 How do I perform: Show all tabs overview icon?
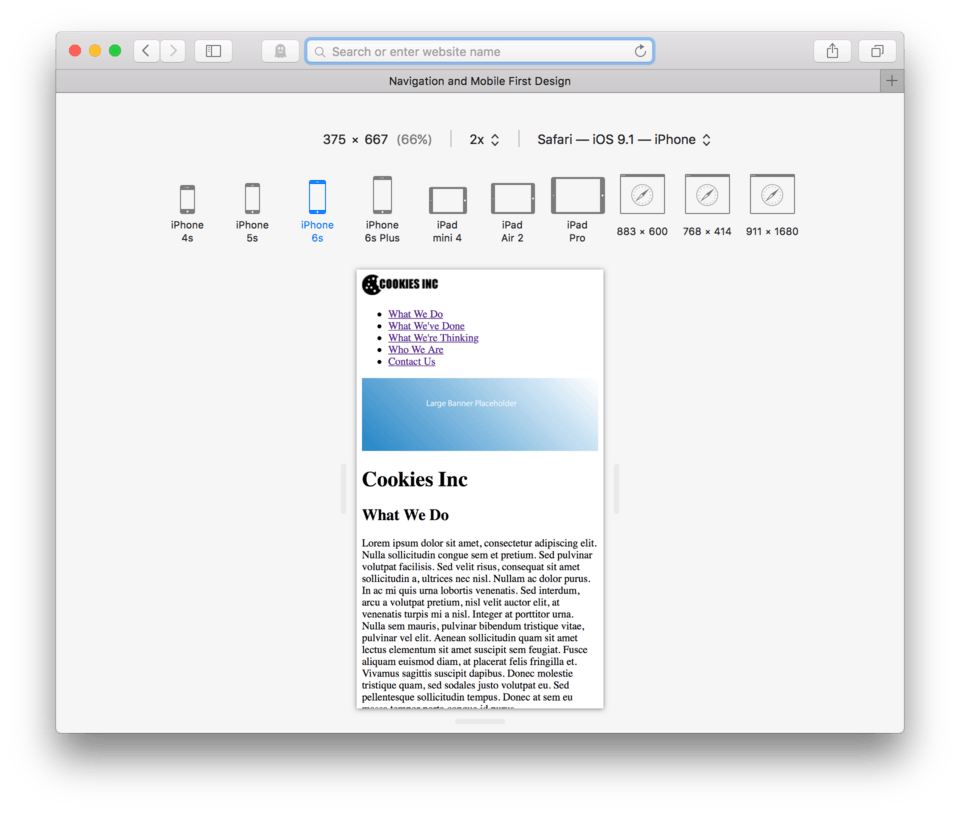point(877,51)
